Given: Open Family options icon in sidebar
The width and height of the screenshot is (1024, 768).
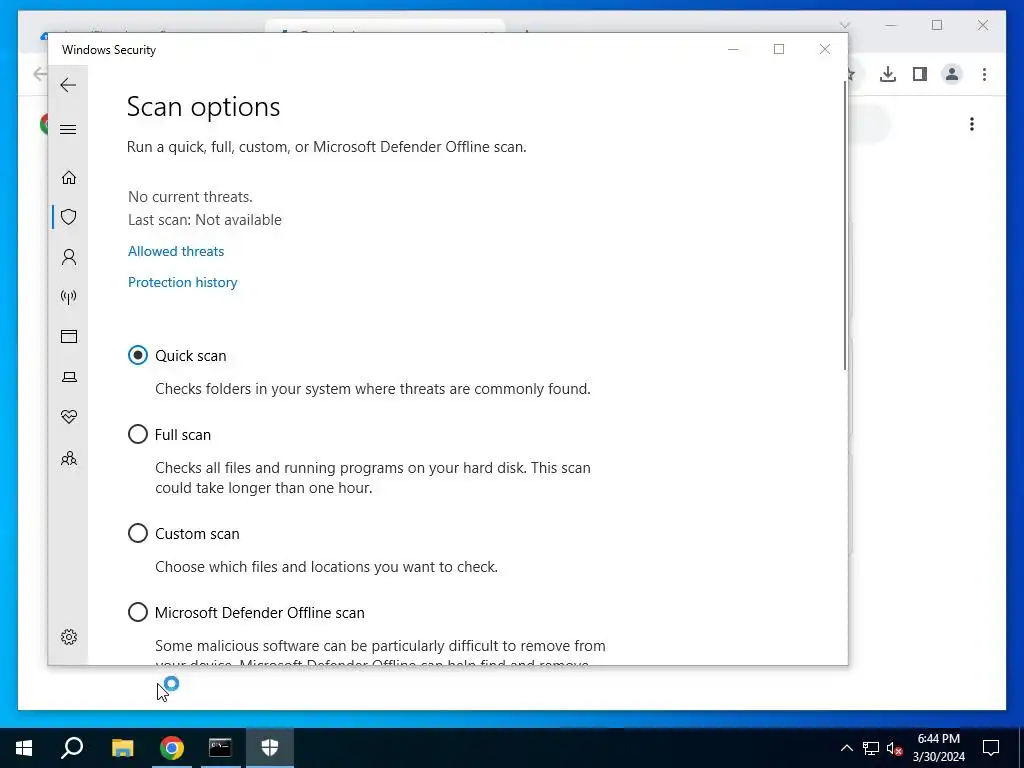Looking at the screenshot, I should (x=69, y=458).
